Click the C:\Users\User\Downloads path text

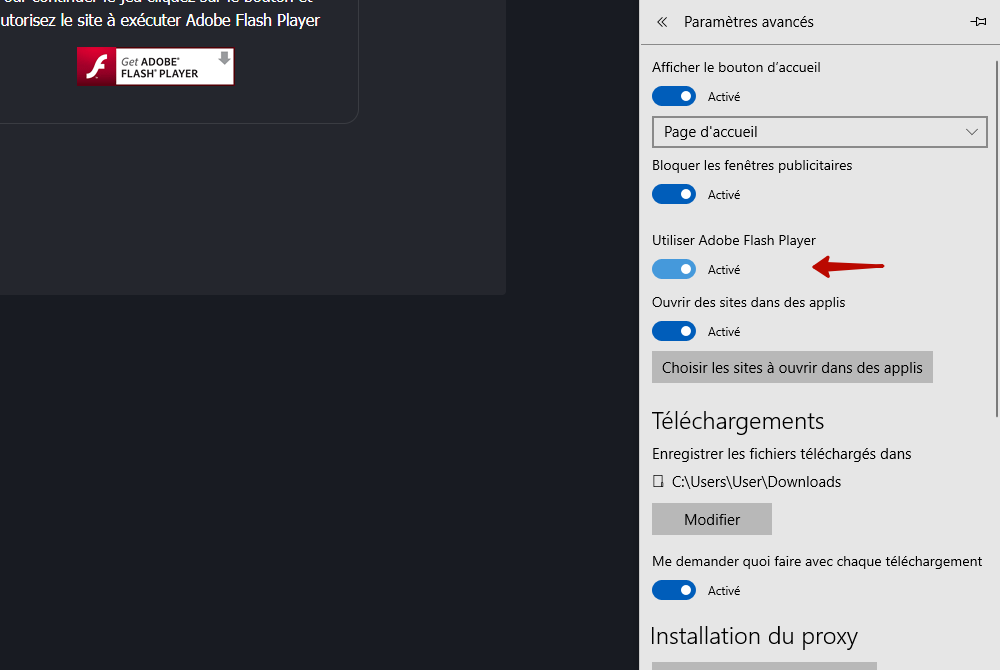coord(756,482)
